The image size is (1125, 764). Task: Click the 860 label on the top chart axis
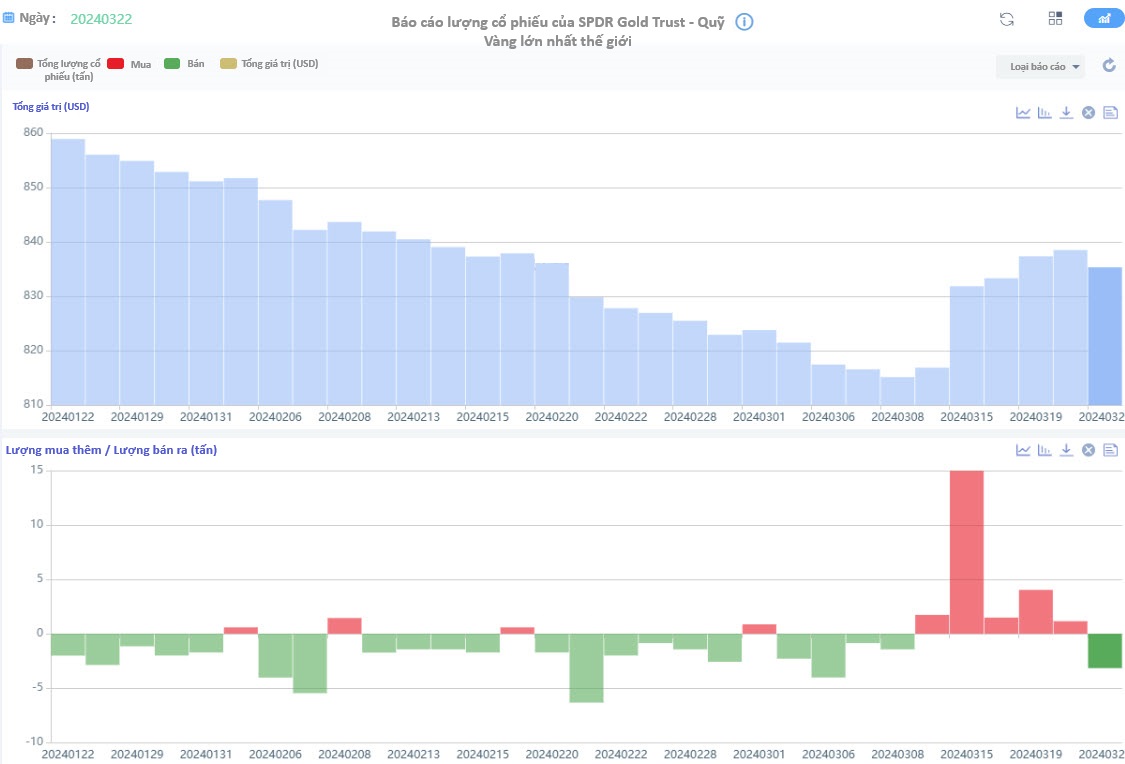pyautogui.click(x=33, y=132)
